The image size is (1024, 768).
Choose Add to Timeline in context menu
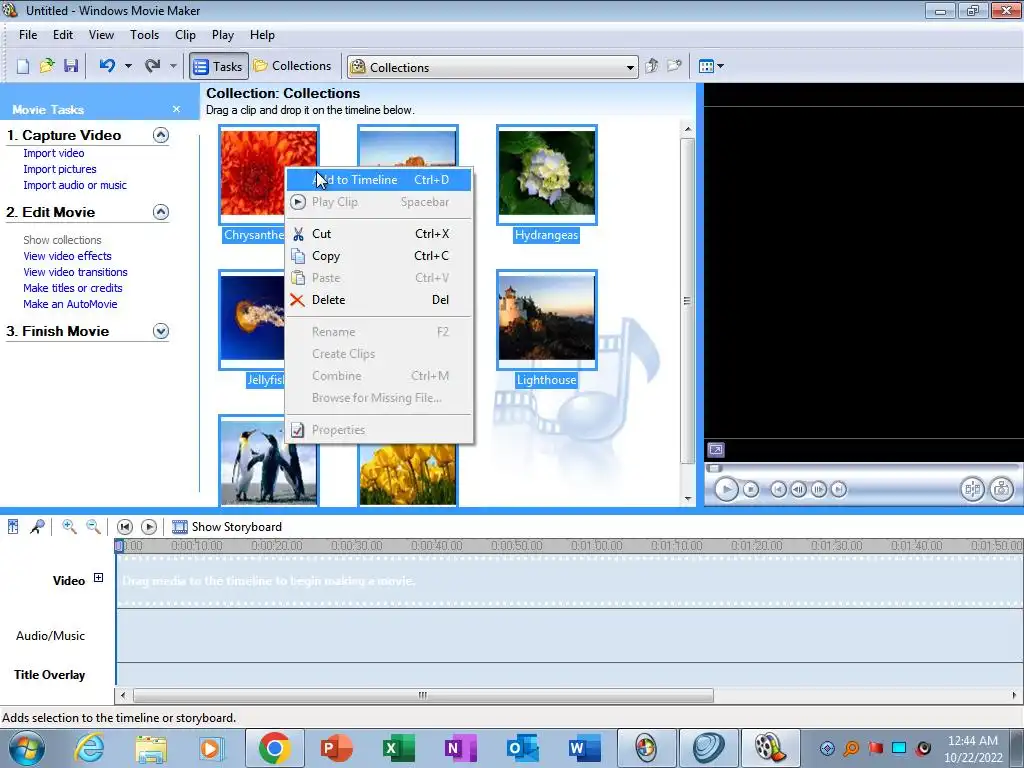tap(379, 180)
